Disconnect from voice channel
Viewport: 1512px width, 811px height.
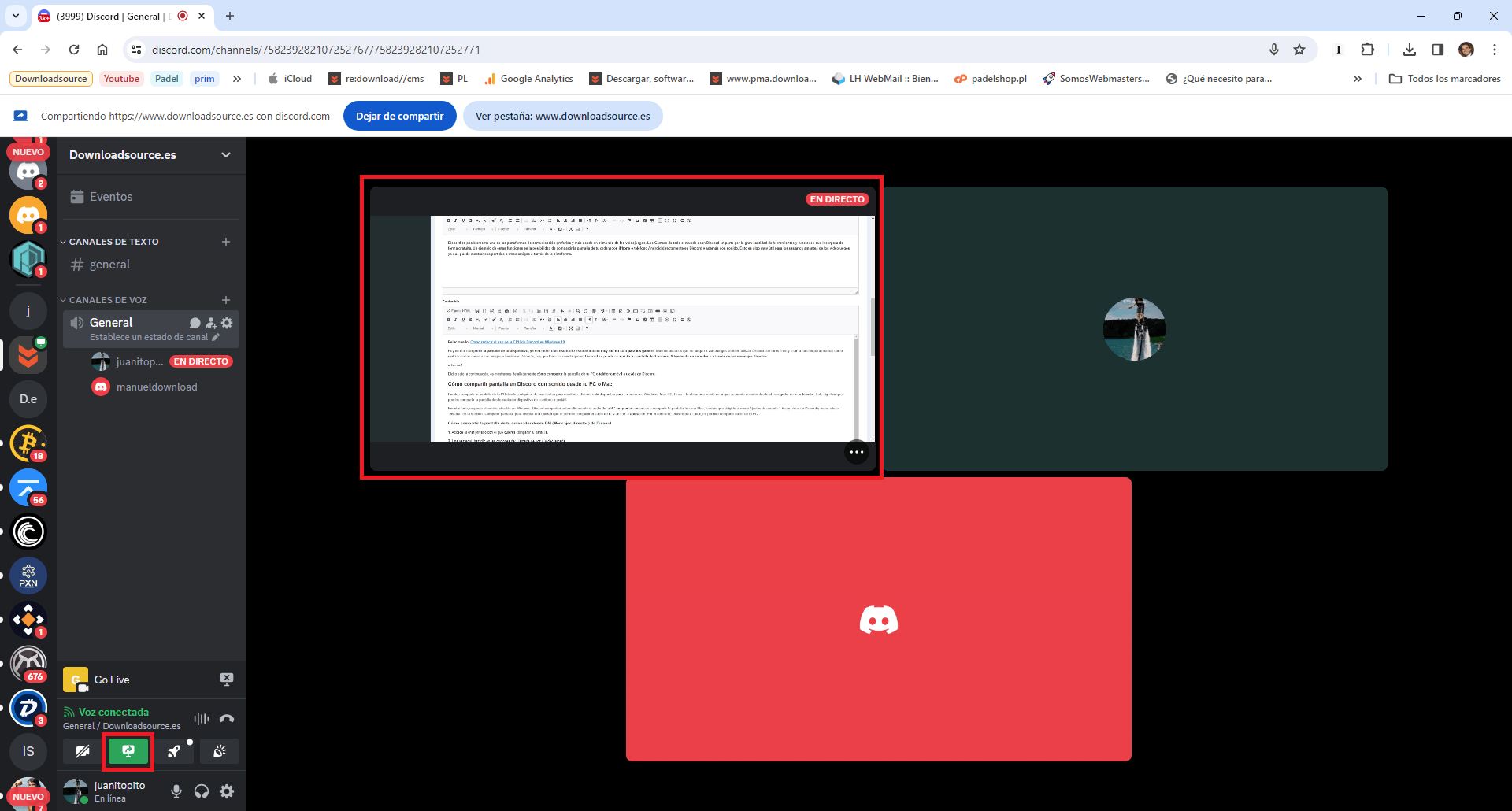click(x=227, y=718)
